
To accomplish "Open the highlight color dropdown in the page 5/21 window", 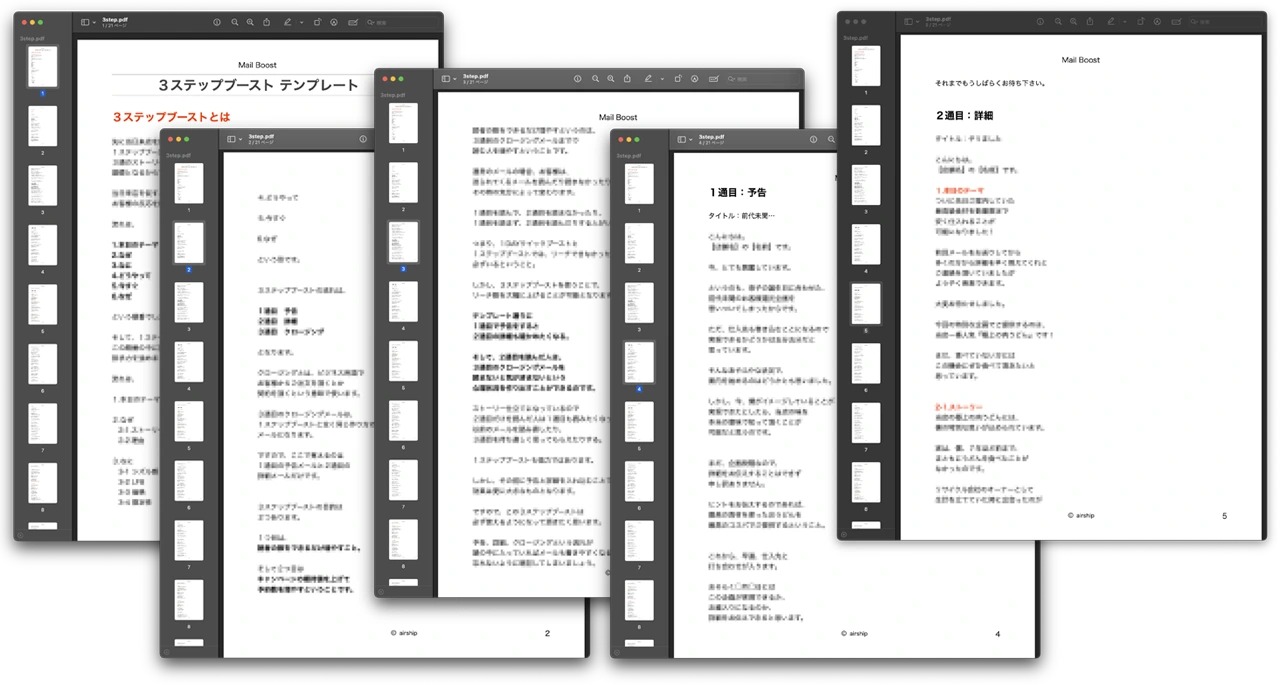I will pyautogui.click(x=1125, y=21).
